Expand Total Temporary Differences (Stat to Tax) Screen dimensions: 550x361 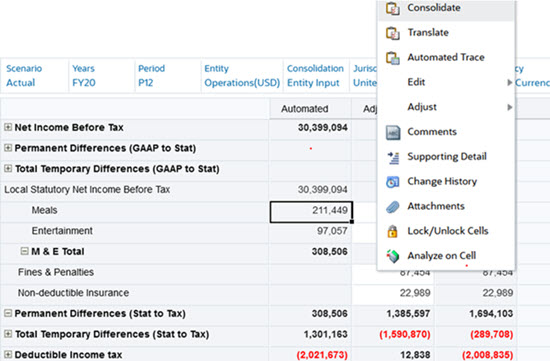[x=8, y=334]
